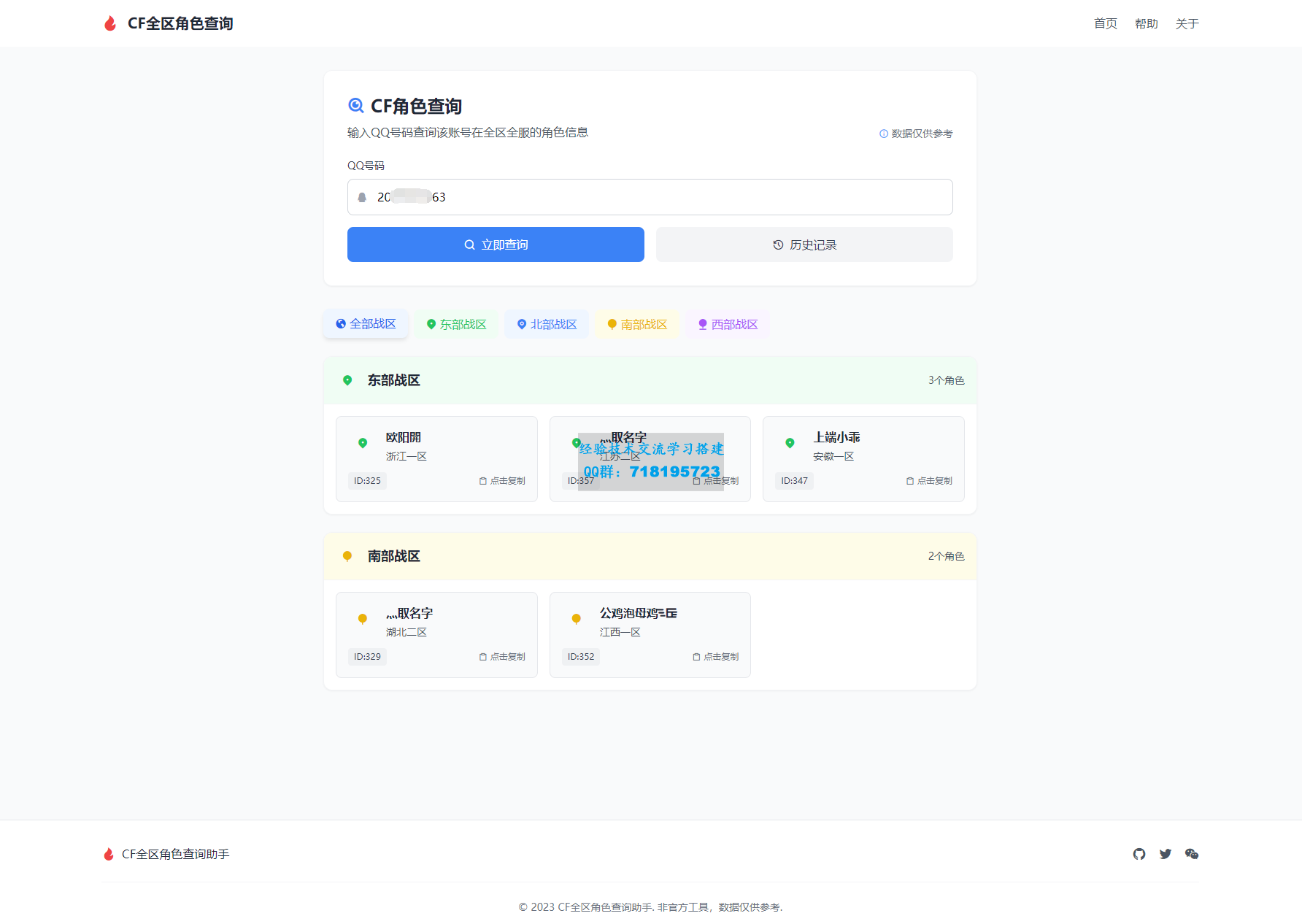Click the flame logo in the header
This screenshot has width=1302, height=924.
pos(110,23)
